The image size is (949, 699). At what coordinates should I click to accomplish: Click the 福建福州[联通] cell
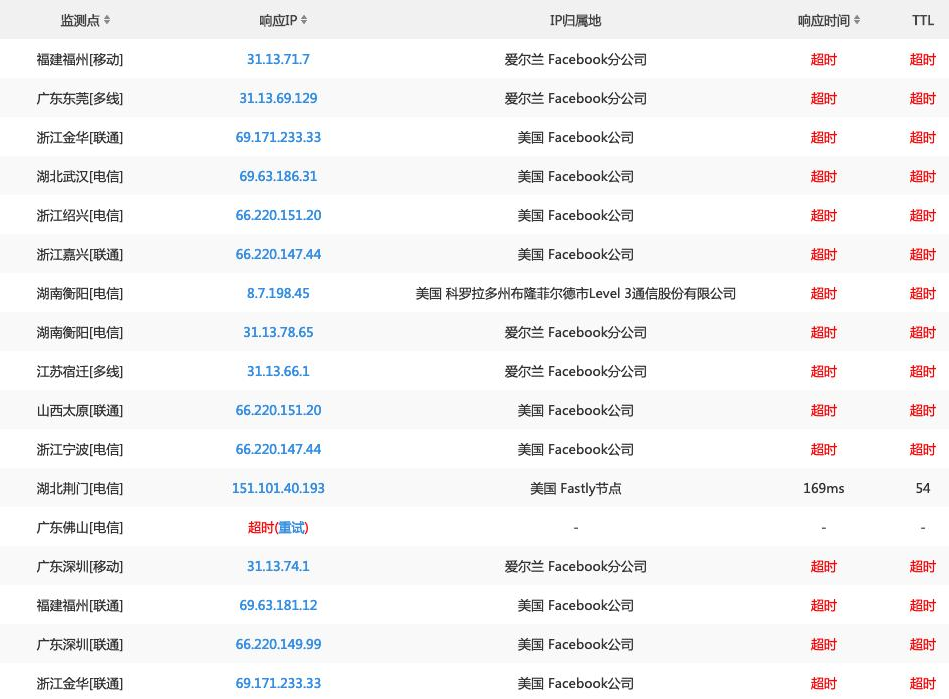pyautogui.click(x=80, y=605)
